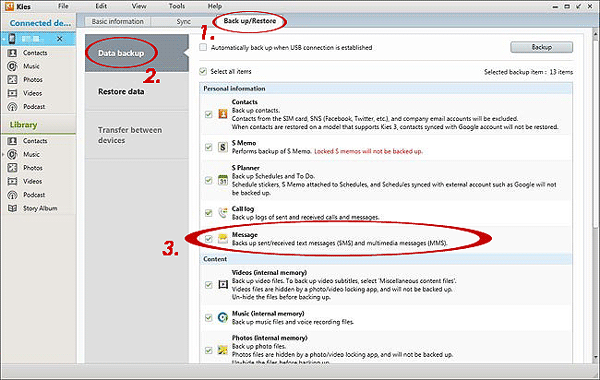Click the Music icon under Connected devices
The height and width of the screenshot is (380, 600).
click(x=12, y=66)
